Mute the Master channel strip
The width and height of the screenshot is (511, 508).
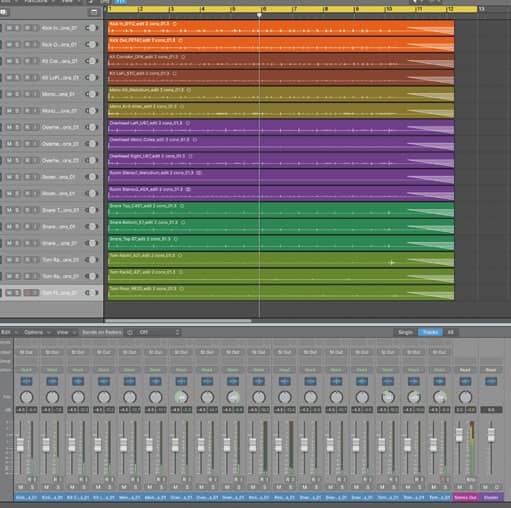coord(486,487)
